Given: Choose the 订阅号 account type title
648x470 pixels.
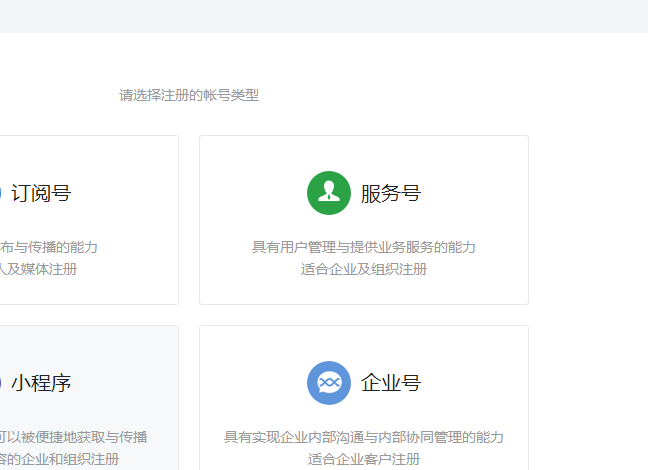Looking at the screenshot, I should [41, 193].
